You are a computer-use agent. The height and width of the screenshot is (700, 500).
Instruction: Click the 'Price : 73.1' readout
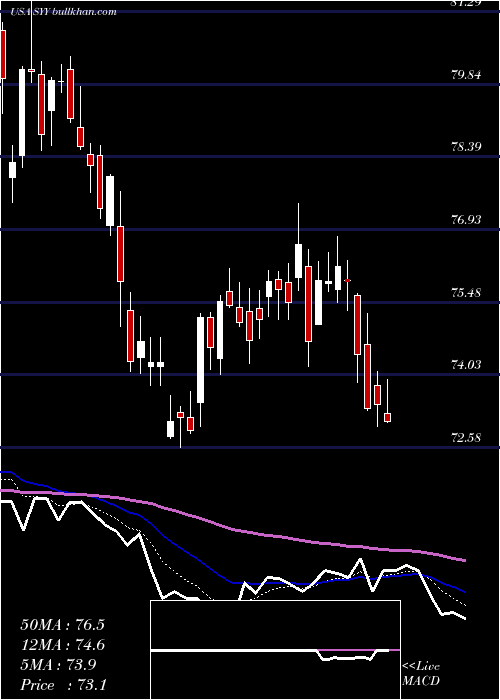(x=62, y=685)
